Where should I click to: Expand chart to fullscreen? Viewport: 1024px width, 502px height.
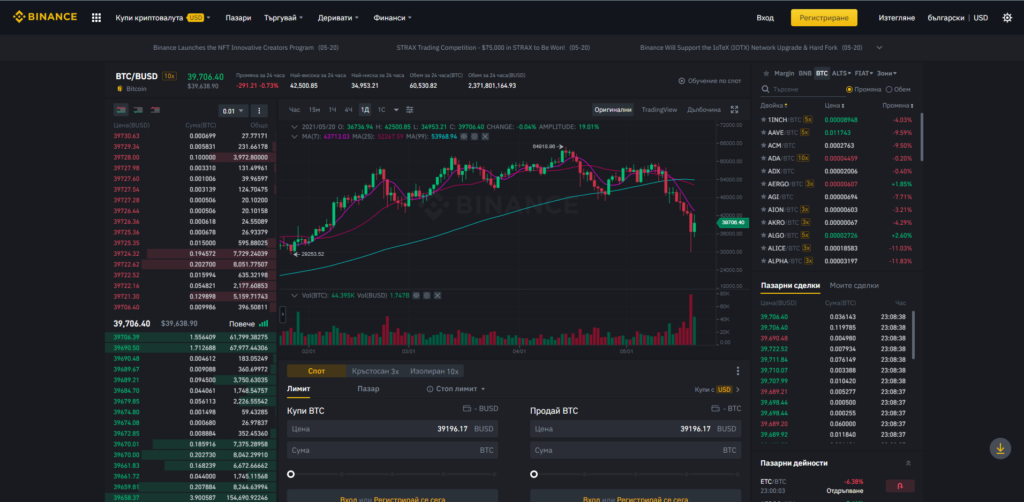[734, 110]
